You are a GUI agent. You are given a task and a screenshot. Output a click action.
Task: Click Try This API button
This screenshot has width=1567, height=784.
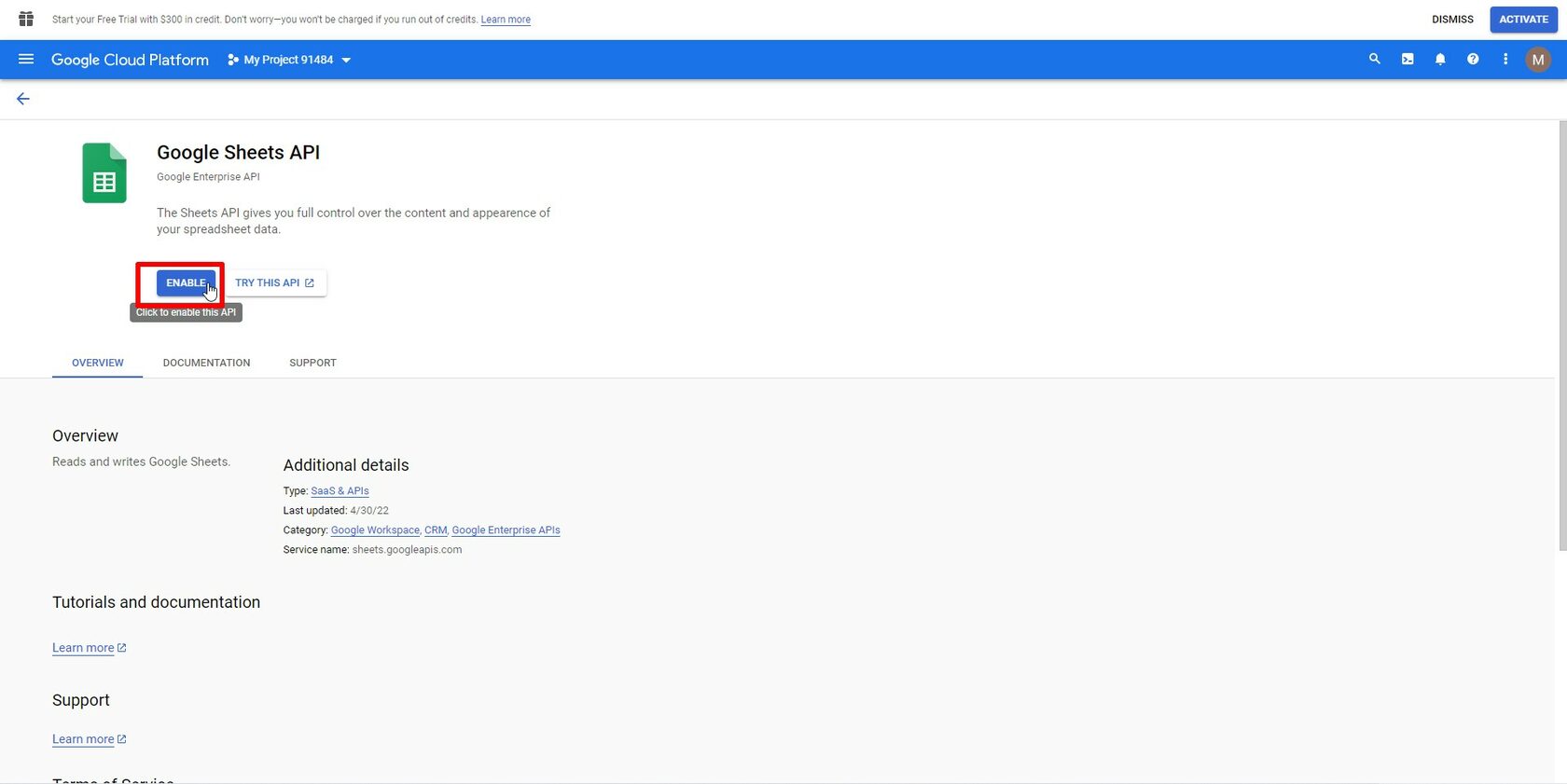[x=275, y=282]
